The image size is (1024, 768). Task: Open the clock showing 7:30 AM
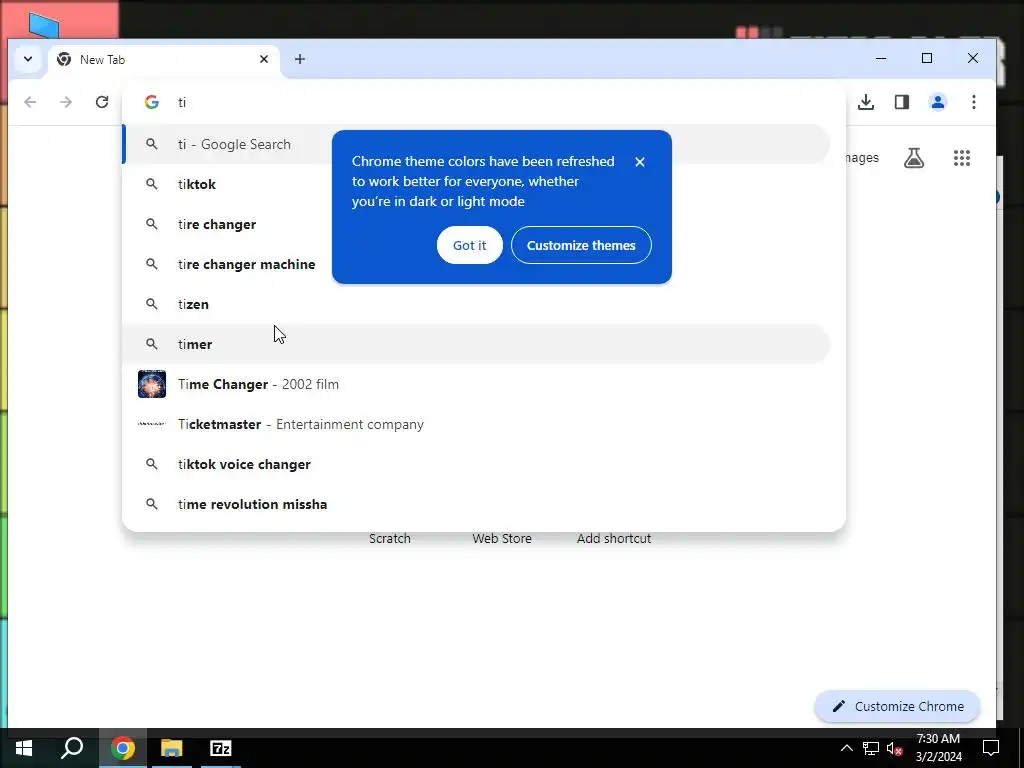[x=938, y=748]
